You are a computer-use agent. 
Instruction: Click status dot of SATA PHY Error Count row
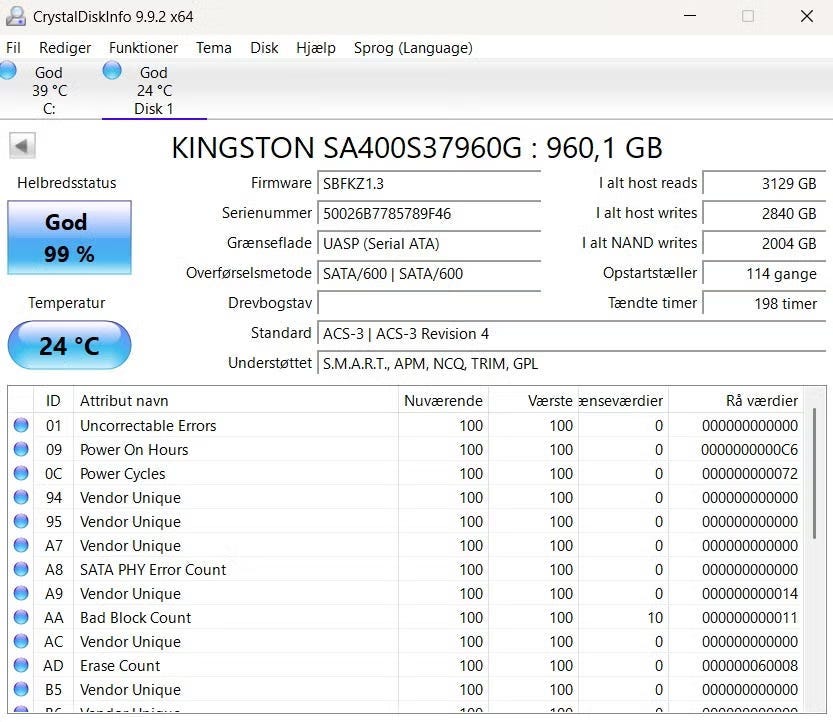[21, 569]
